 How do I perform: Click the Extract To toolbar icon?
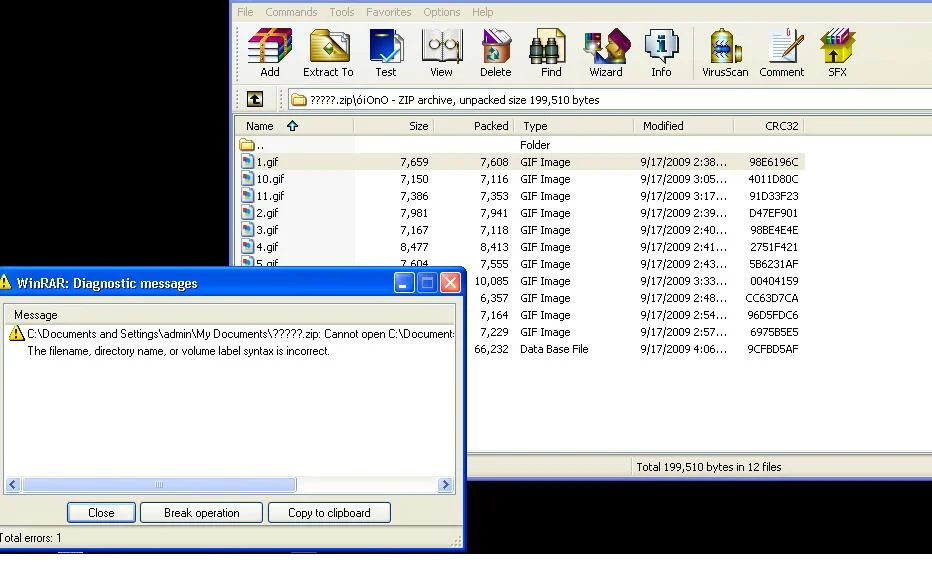click(328, 52)
